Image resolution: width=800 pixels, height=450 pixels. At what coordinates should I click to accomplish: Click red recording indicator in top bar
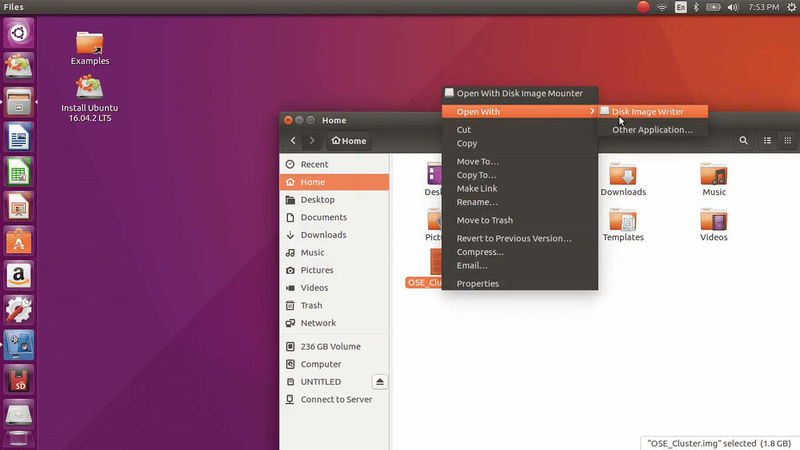click(x=643, y=7)
